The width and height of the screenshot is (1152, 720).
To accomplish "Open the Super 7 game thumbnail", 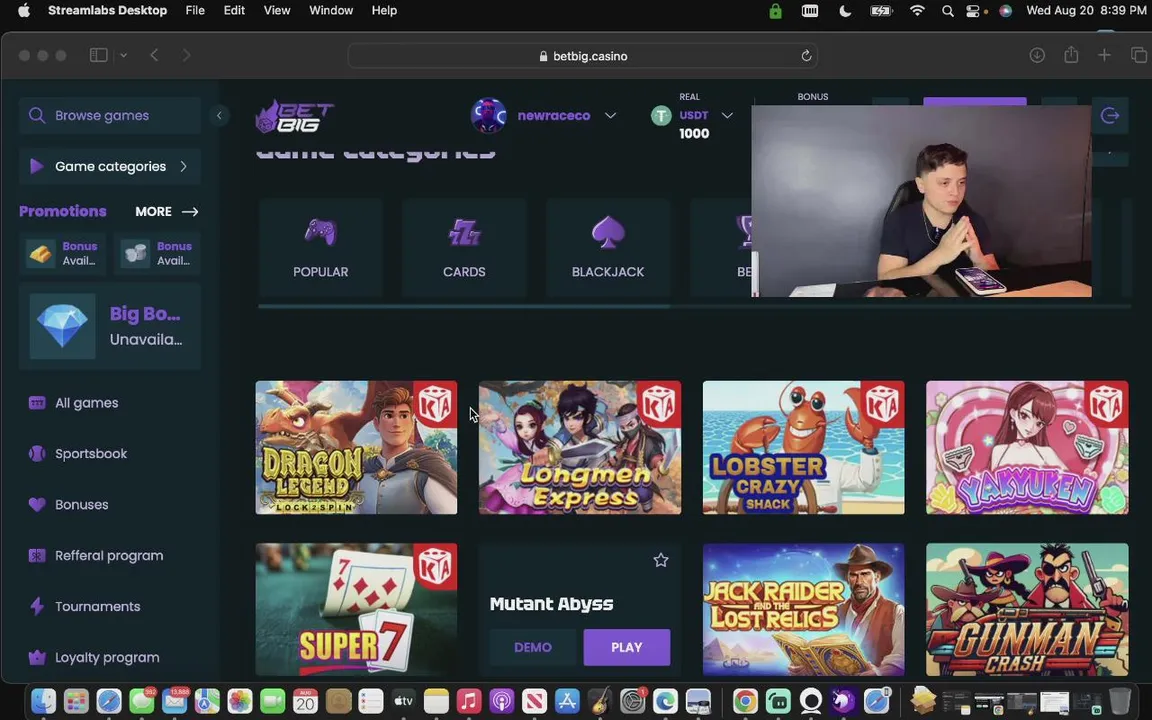I will click(356, 610).
